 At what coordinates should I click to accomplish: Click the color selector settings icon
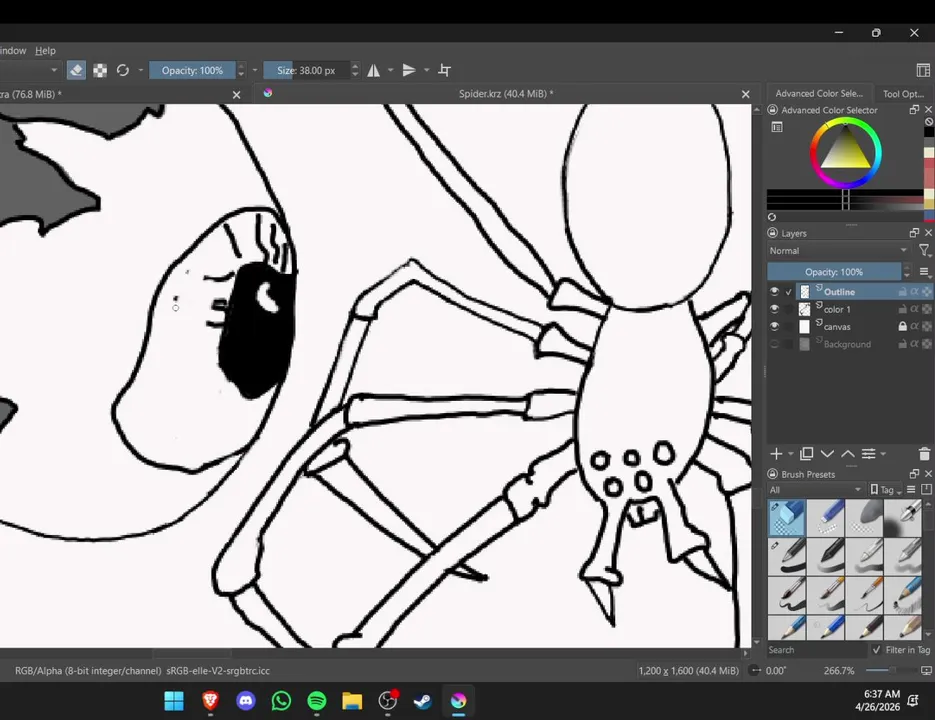(x=777, y=127)
